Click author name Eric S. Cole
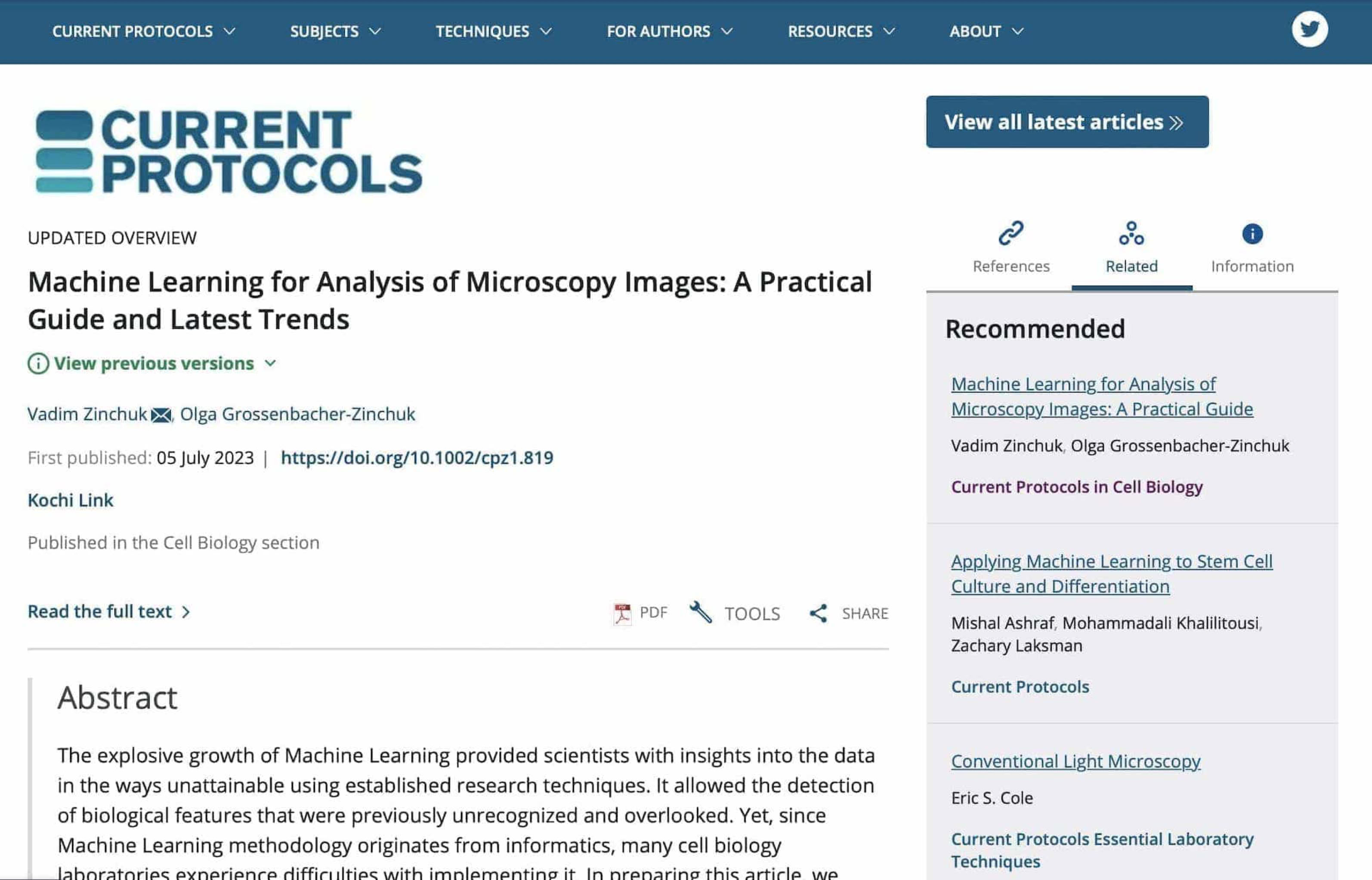 click(x=992, y=798)
